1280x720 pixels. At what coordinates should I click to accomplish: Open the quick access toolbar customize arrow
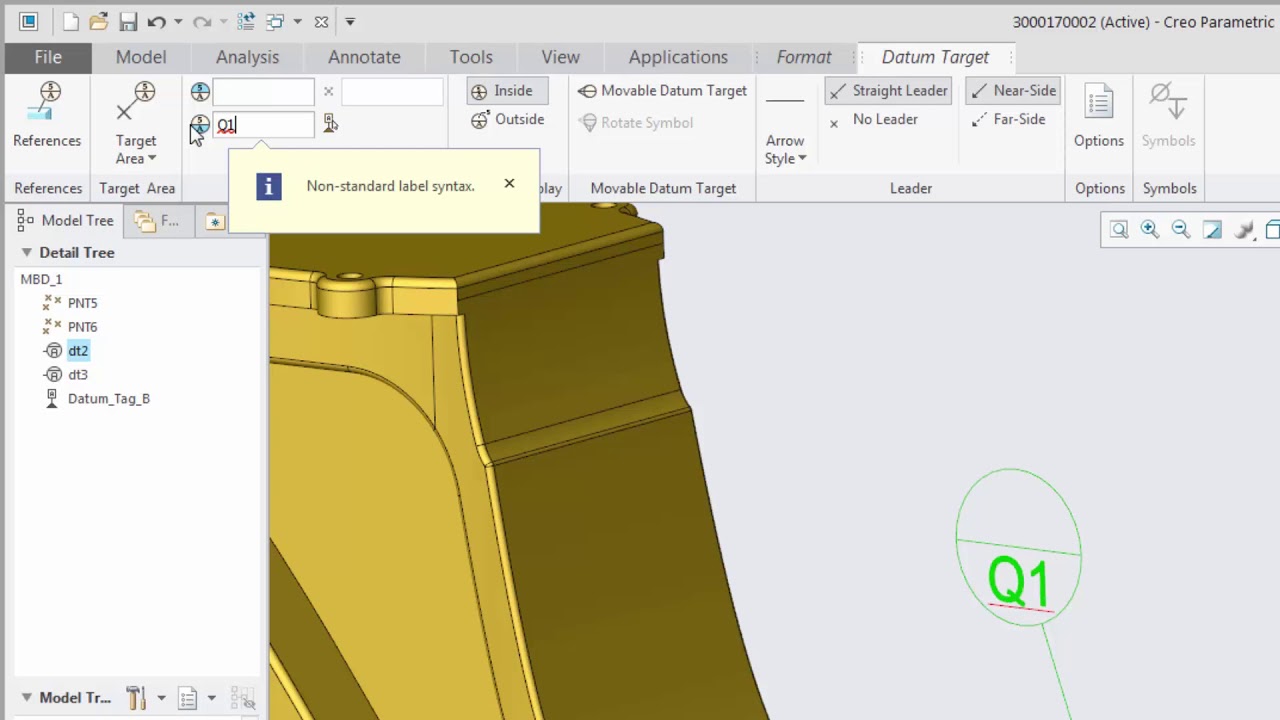(x=350, y=22)
